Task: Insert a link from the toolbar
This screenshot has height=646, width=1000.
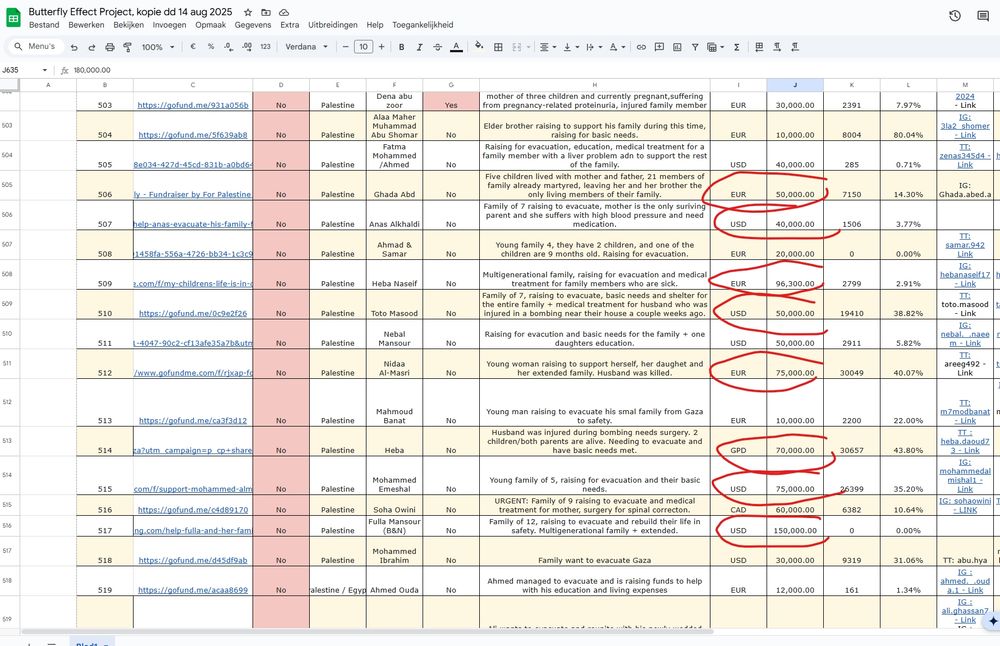Action: [x=641, y=47]
